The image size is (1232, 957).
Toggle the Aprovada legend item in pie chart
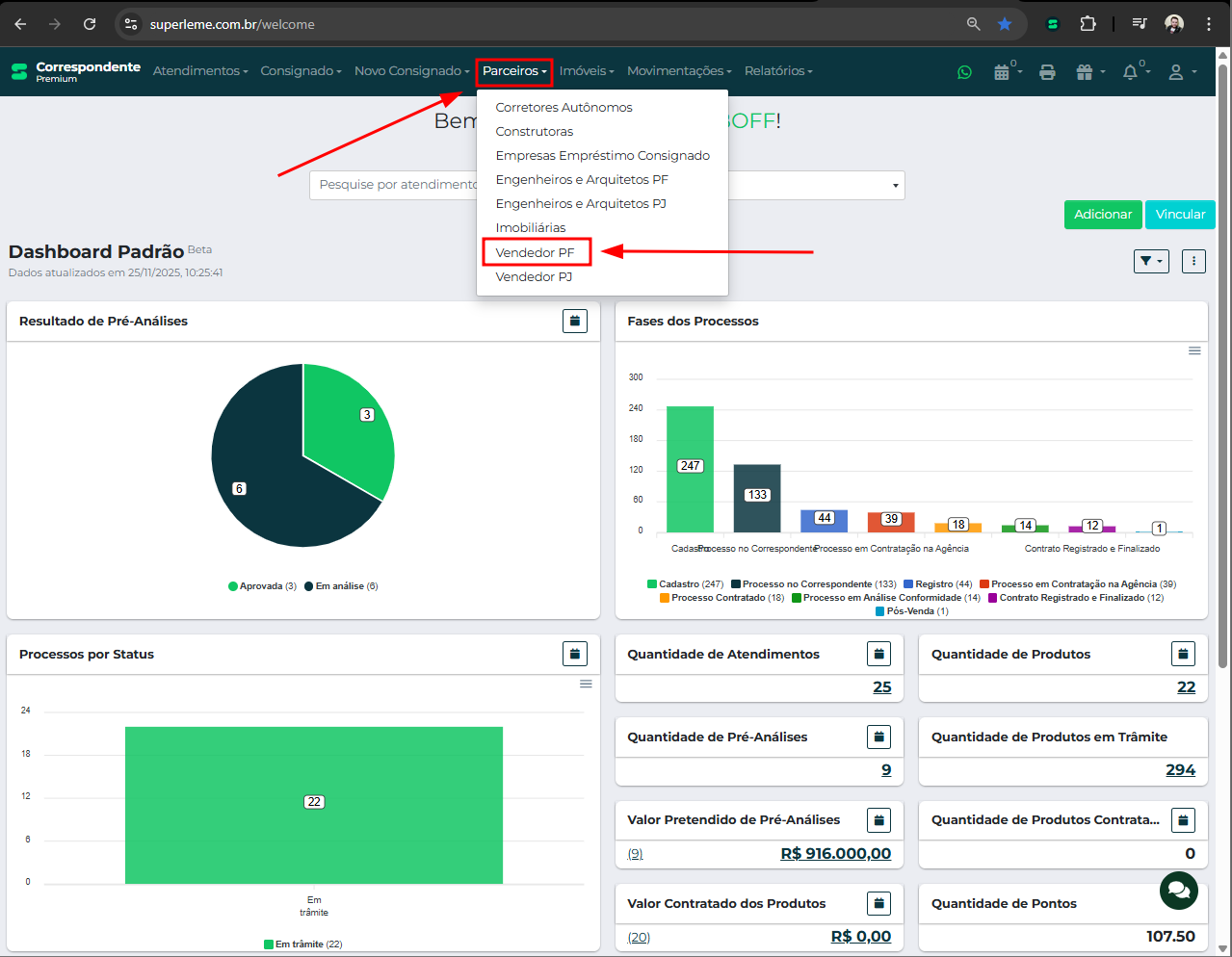tap(262, 586)
